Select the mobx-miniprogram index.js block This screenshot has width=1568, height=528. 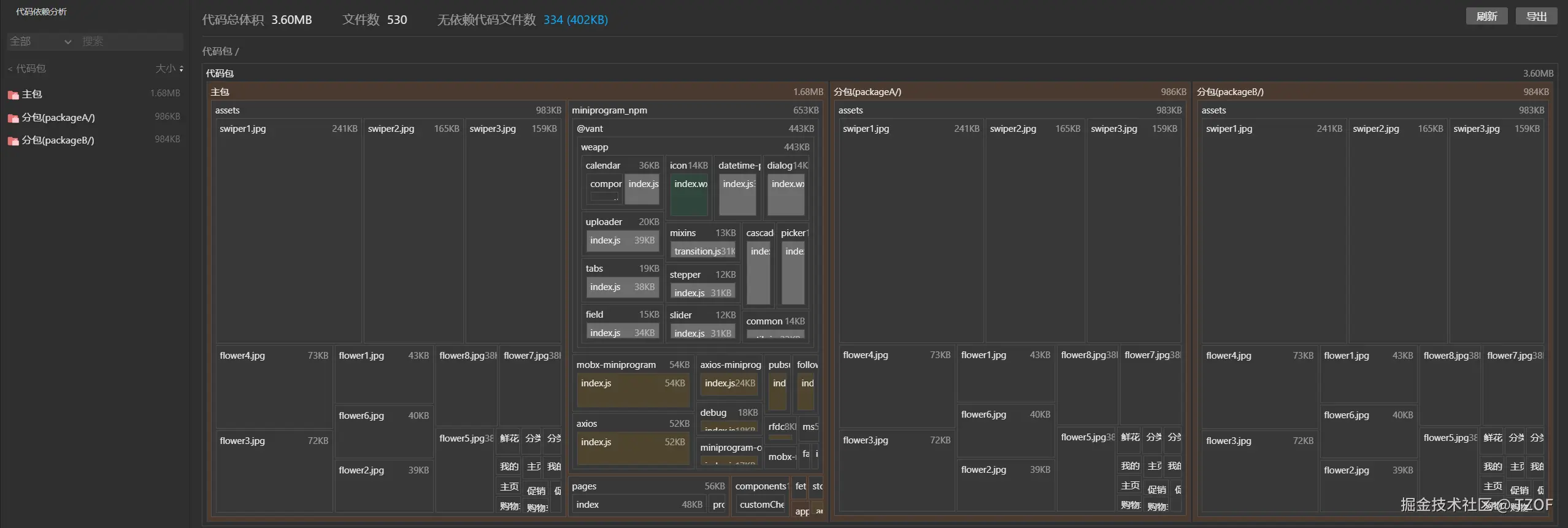632,390
